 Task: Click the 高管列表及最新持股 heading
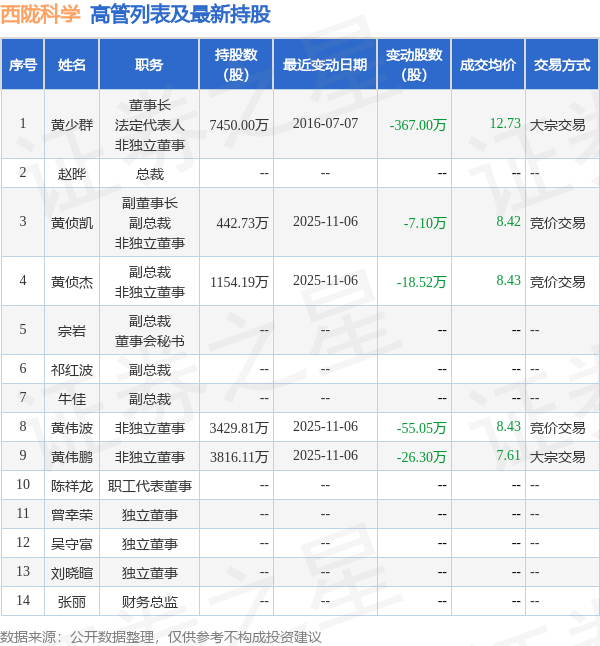(180, 14)
